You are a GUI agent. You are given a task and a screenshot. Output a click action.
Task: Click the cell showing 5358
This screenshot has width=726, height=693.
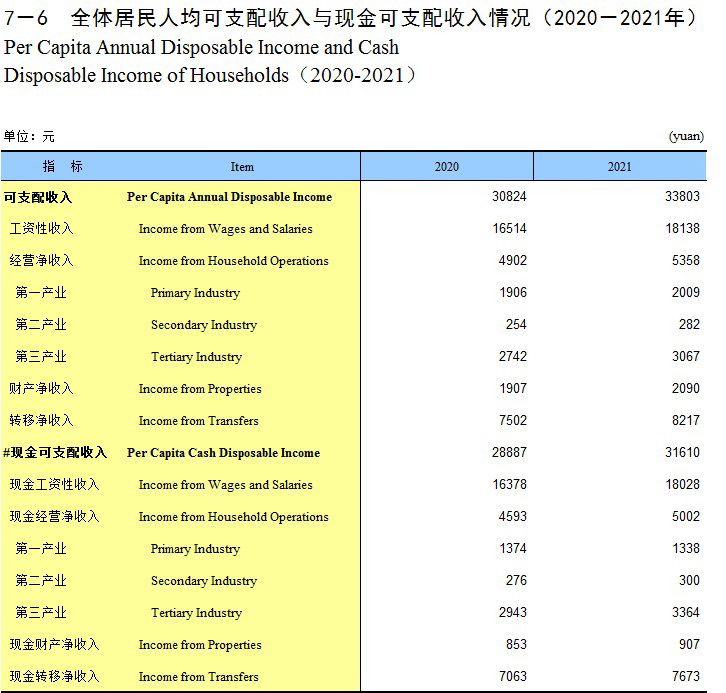(686, 260)
